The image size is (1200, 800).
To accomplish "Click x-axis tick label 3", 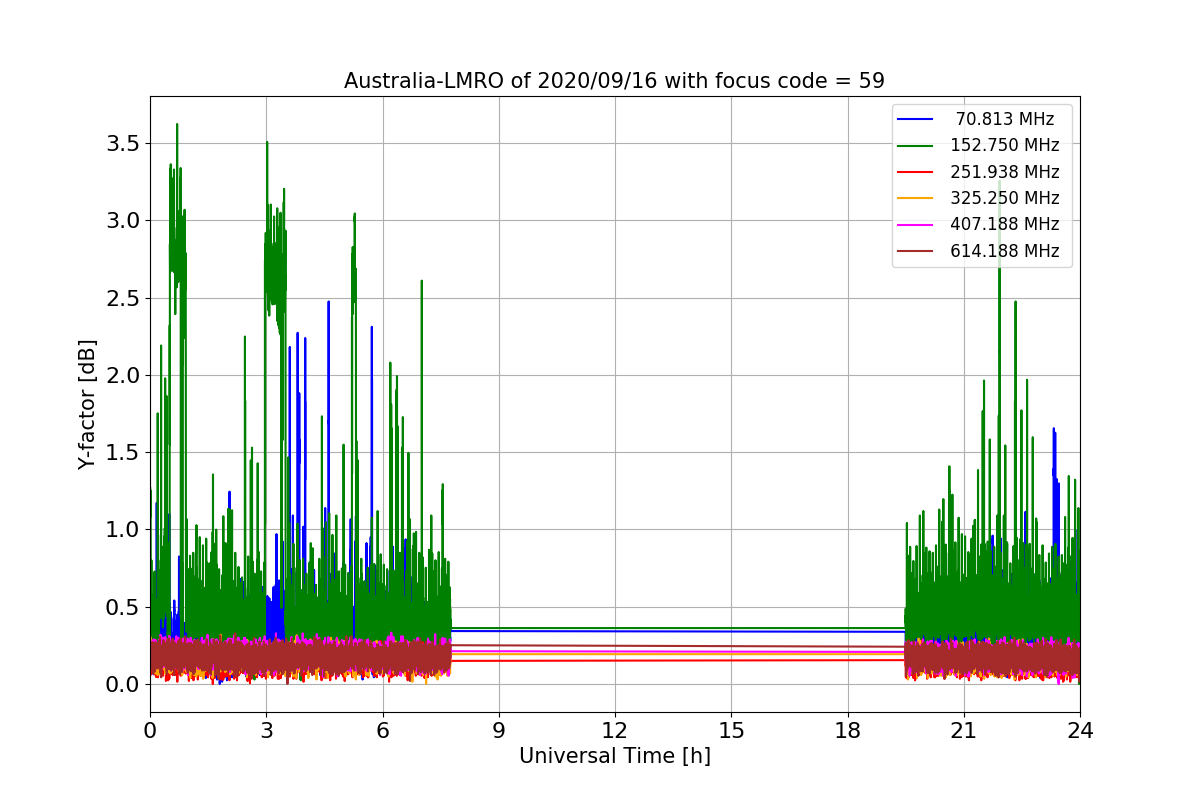I will (x=266, y=730).
